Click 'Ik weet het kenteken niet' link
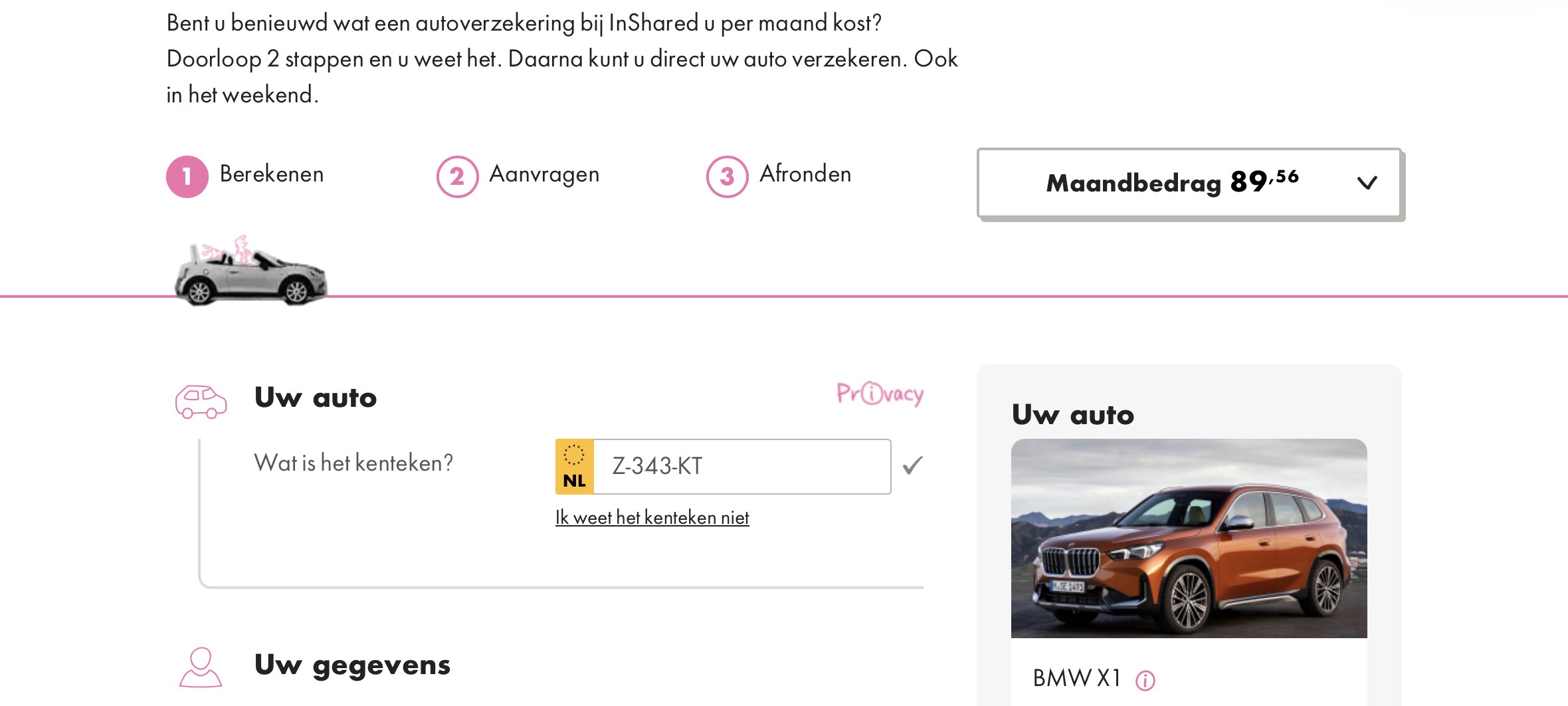This screenshot has height=706, width=1568. coord(652,517)
